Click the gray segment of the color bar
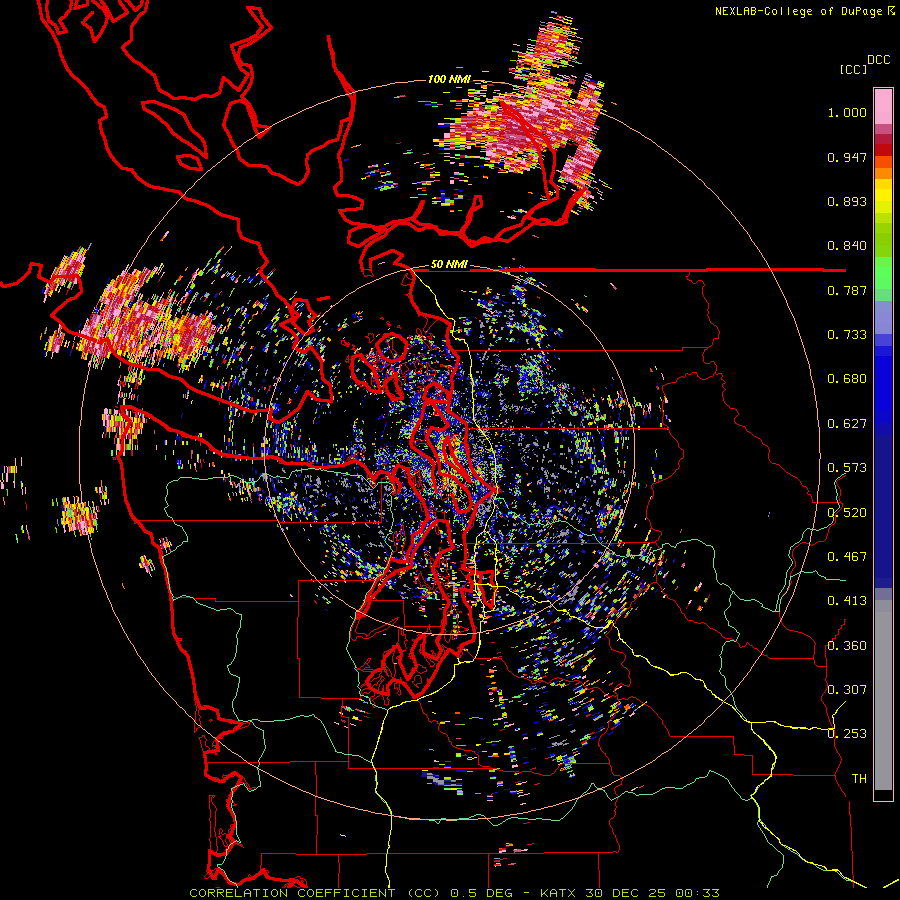 883,695
